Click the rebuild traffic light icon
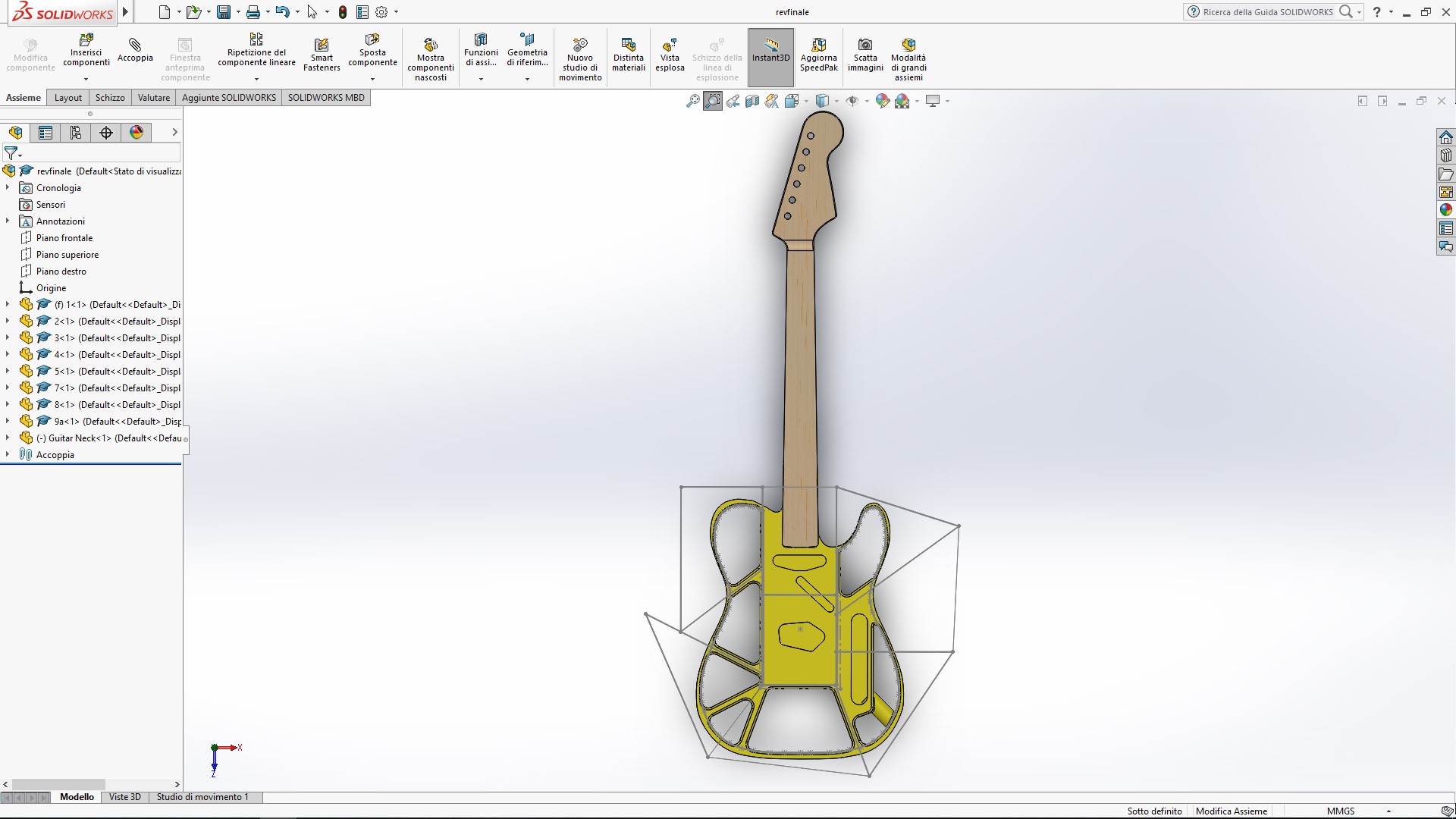The image size is (1456, 819). click(x=343, y=12)
